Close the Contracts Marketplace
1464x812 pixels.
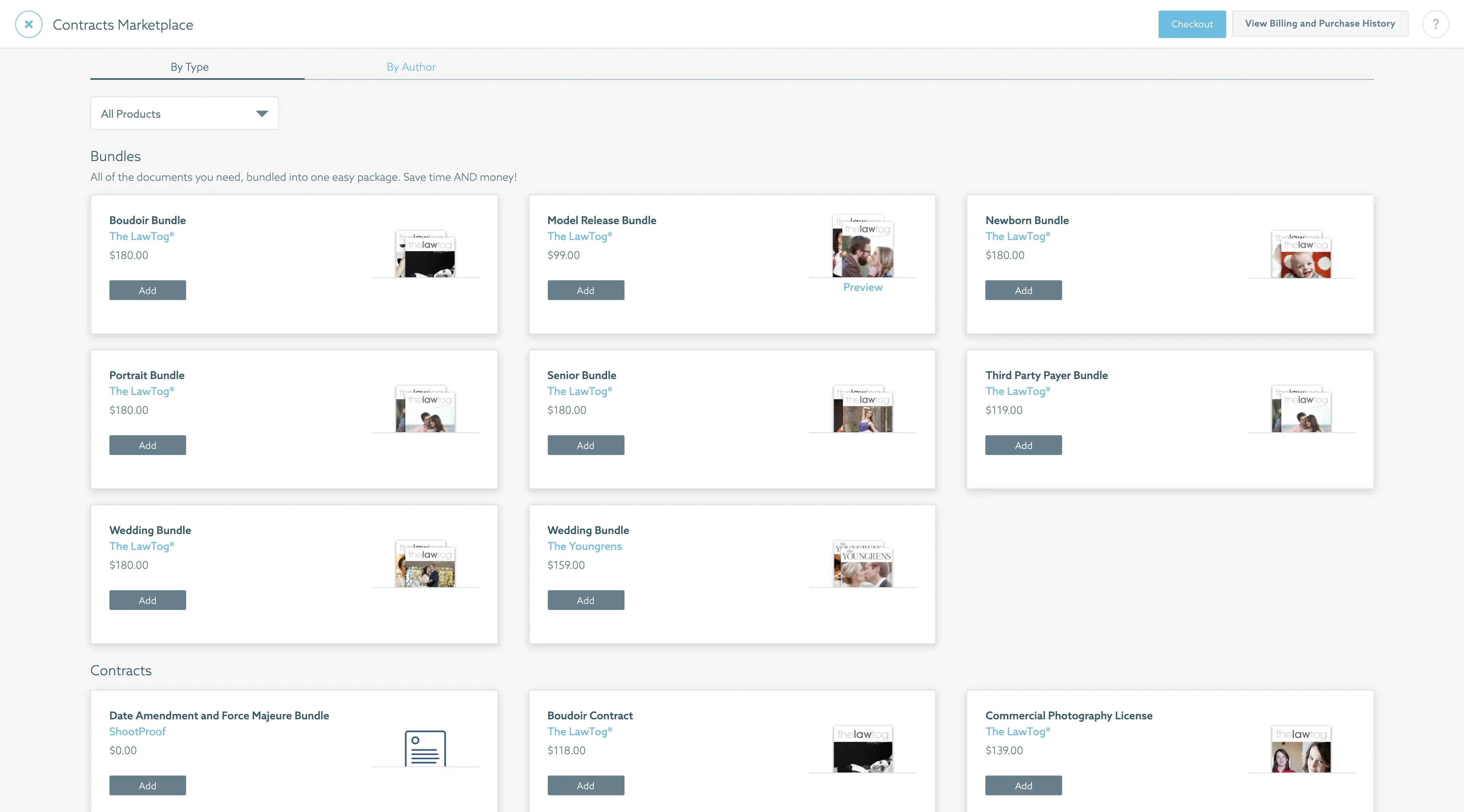28,24
